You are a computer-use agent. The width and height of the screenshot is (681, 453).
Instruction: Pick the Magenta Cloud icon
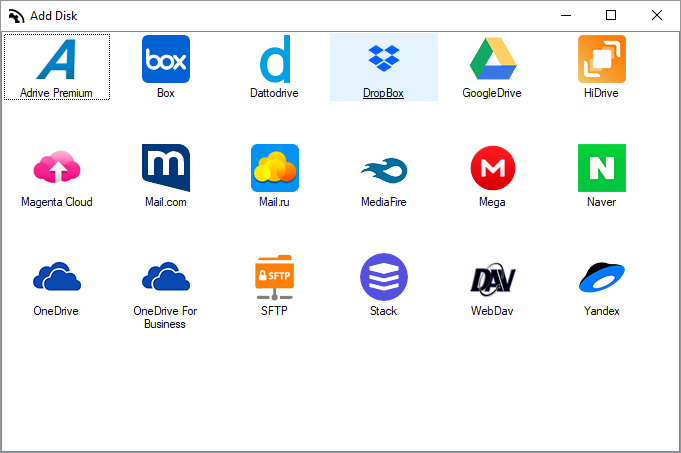(57, 167)
